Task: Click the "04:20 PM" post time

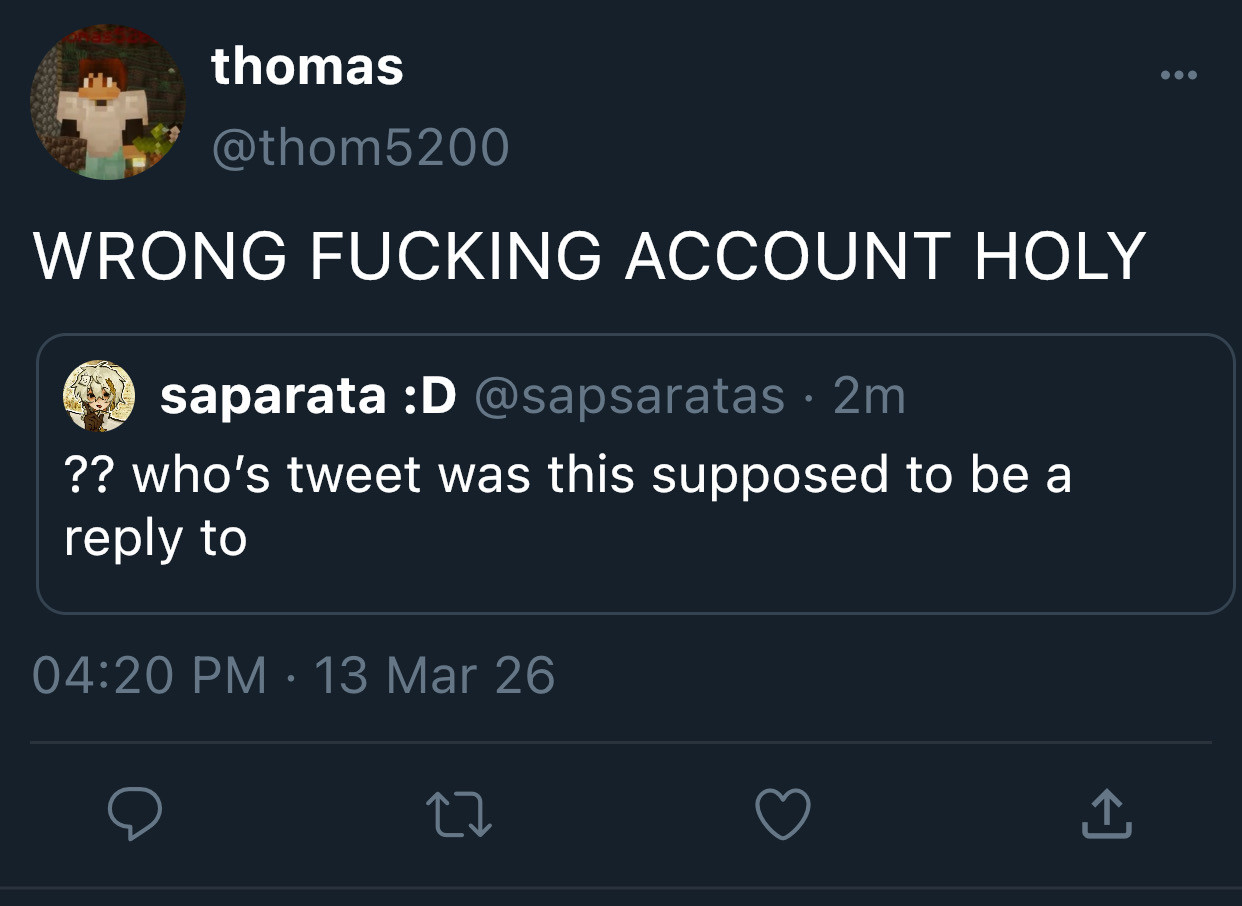Action: pos(150,675)
